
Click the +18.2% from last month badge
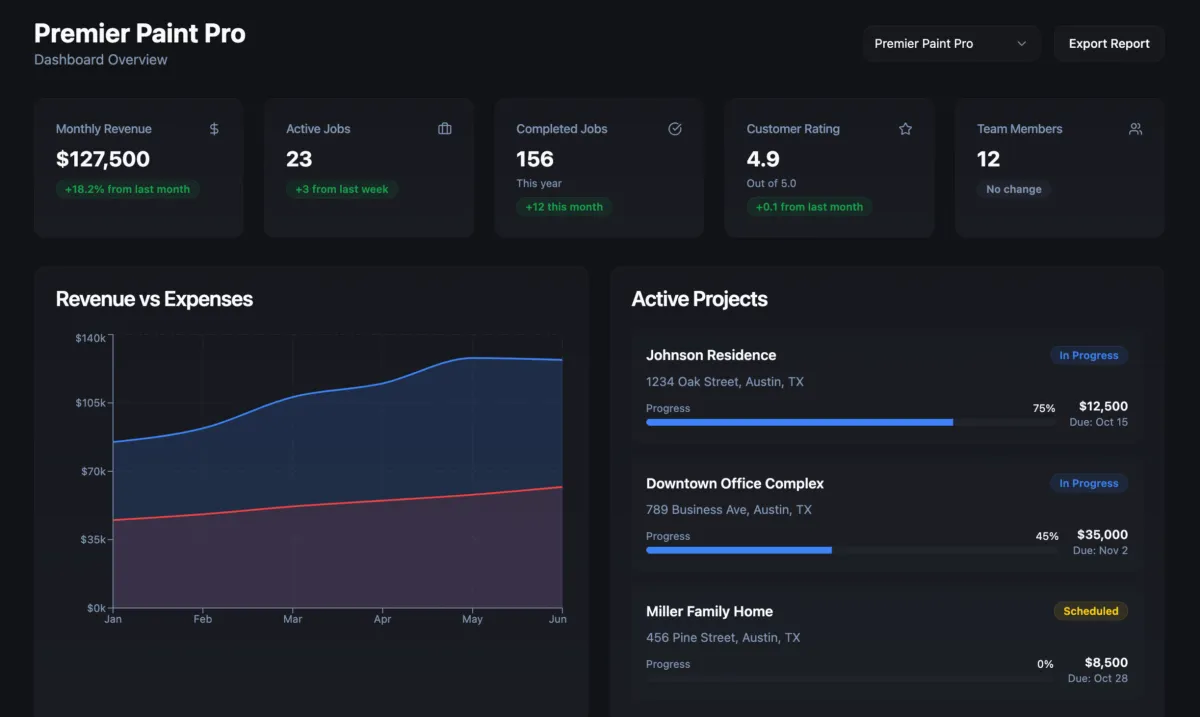pyautogui.click(x=127, y=189)
